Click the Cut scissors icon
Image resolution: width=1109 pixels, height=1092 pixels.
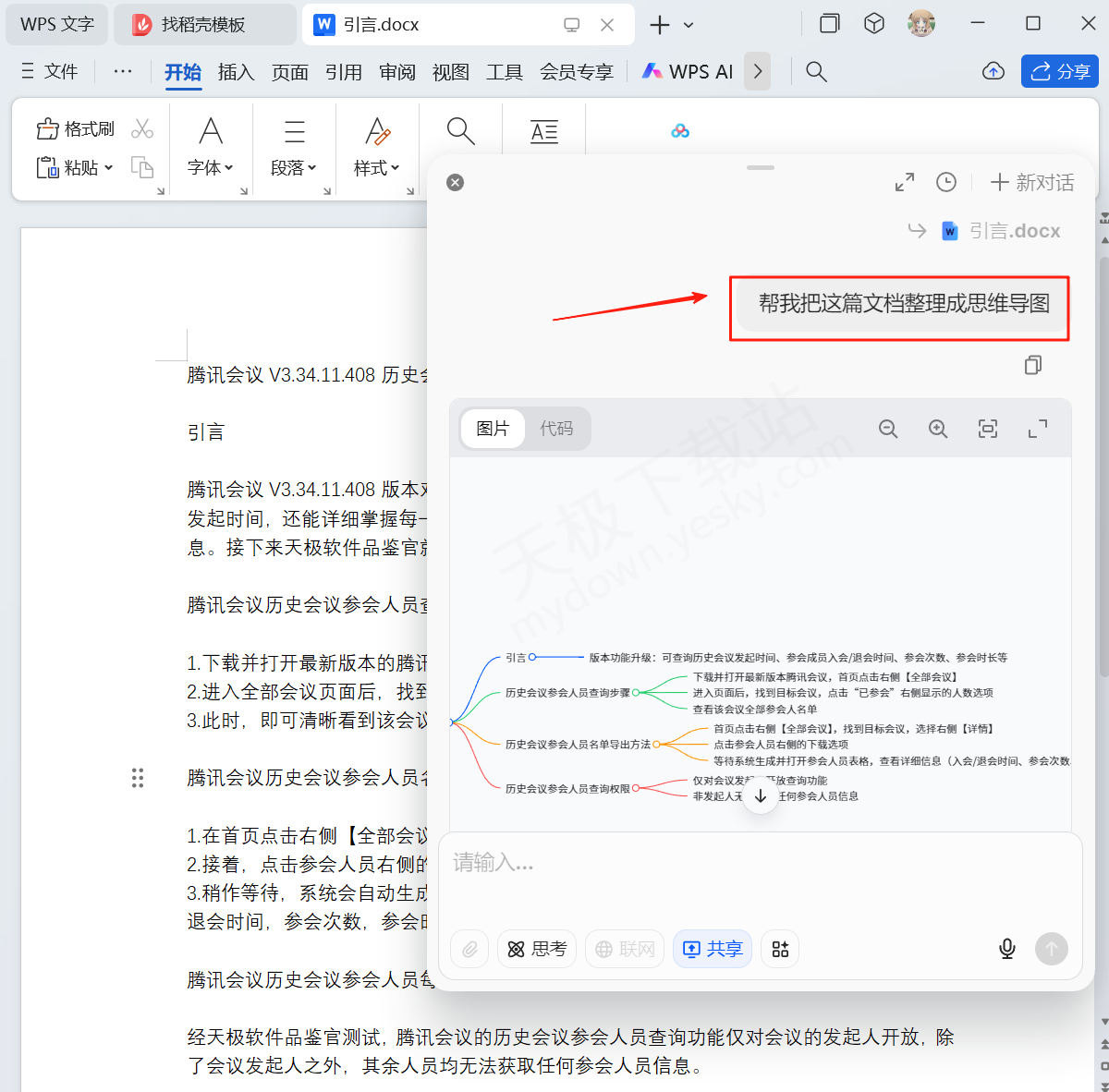[x=142, y=128]
